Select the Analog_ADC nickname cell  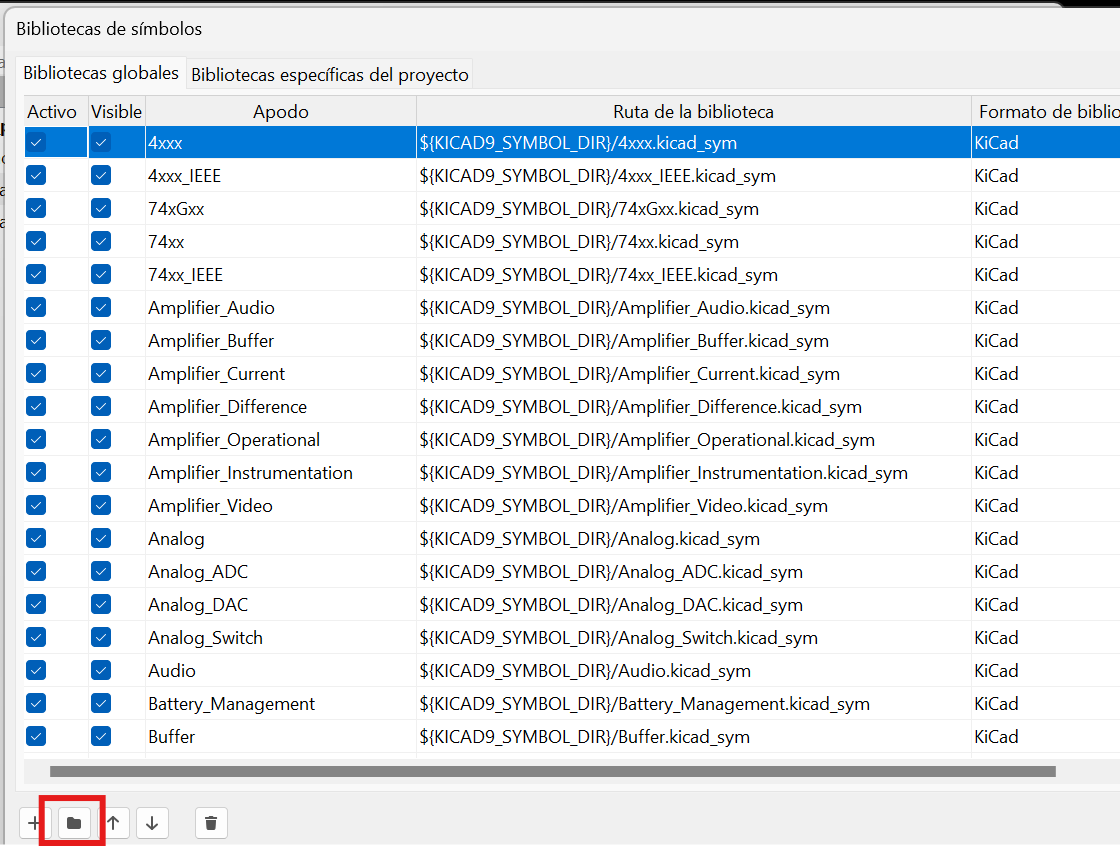pyautogui.click(x=281, y=572)
